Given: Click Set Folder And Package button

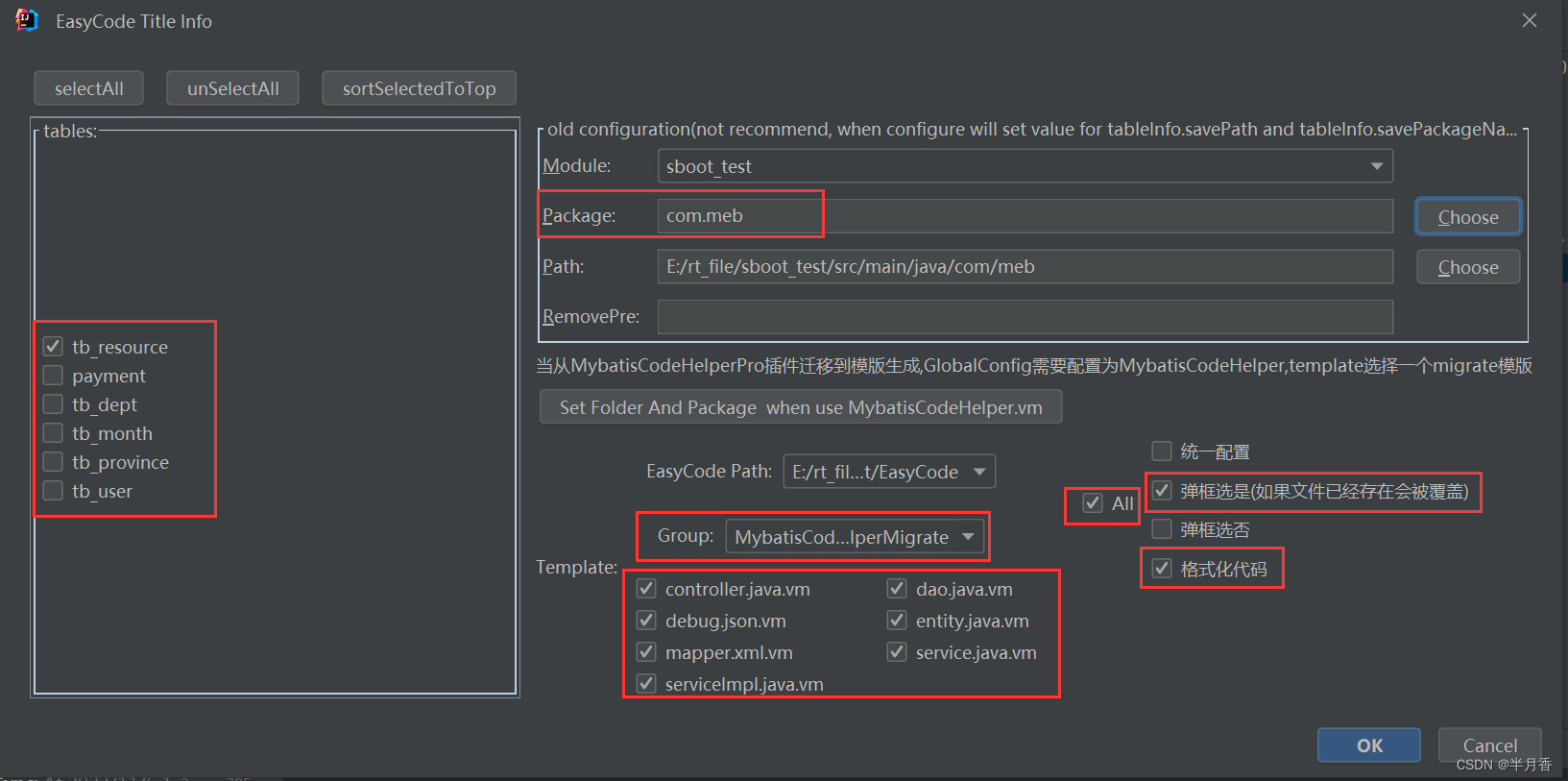Looking at the screenshot, I should click(x=801, y=407).
